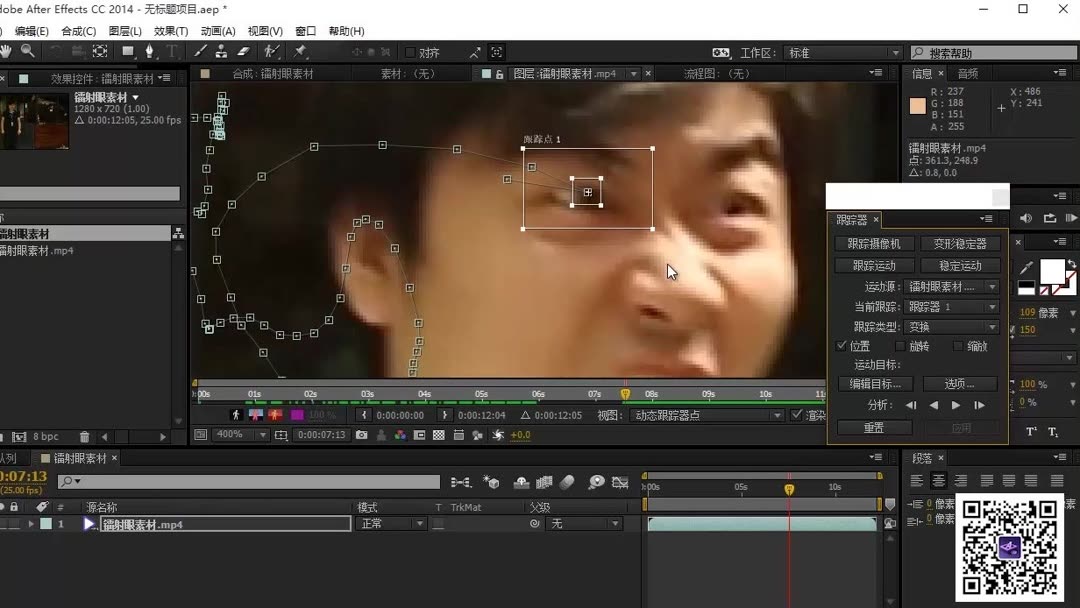Click the 重置 button in the Tracker panel
The image size is (1080, 608).
874,428
